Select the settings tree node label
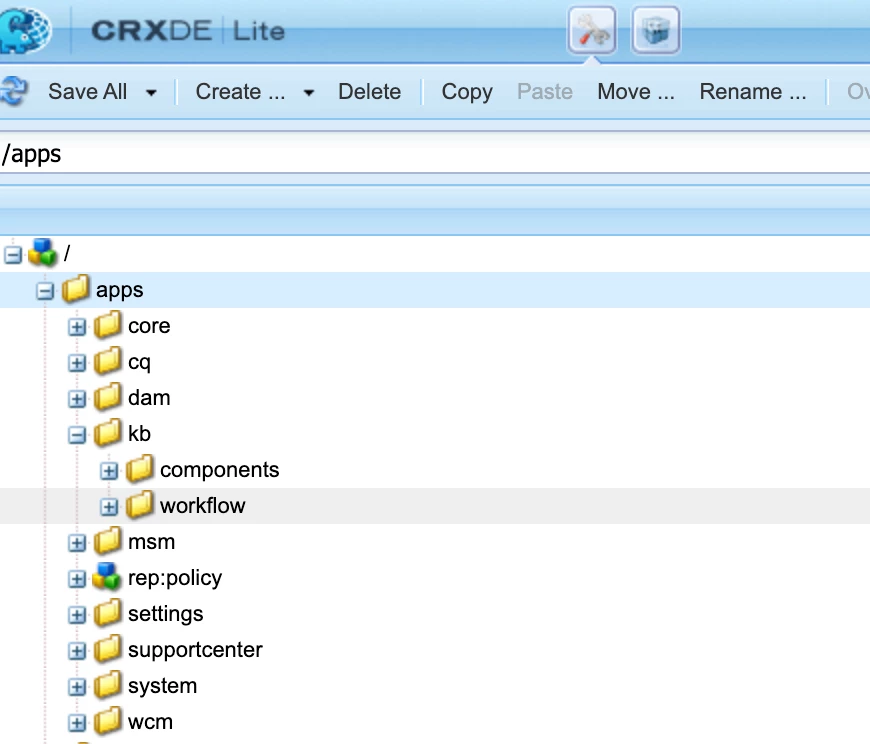Screen dimensions: 870x744 coord(165,615)
